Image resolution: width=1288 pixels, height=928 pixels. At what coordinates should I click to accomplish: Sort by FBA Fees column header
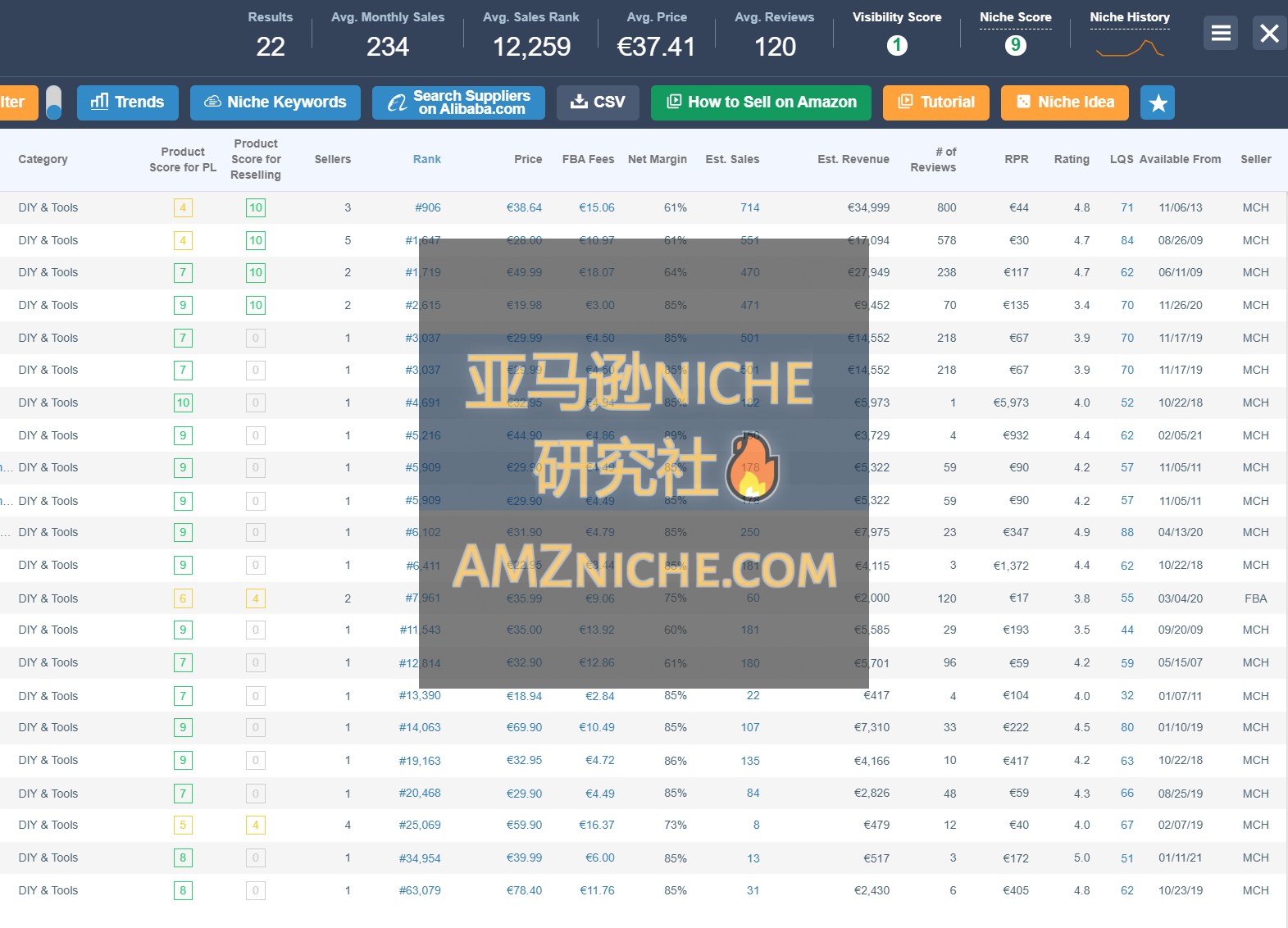(x=588, y=159)
